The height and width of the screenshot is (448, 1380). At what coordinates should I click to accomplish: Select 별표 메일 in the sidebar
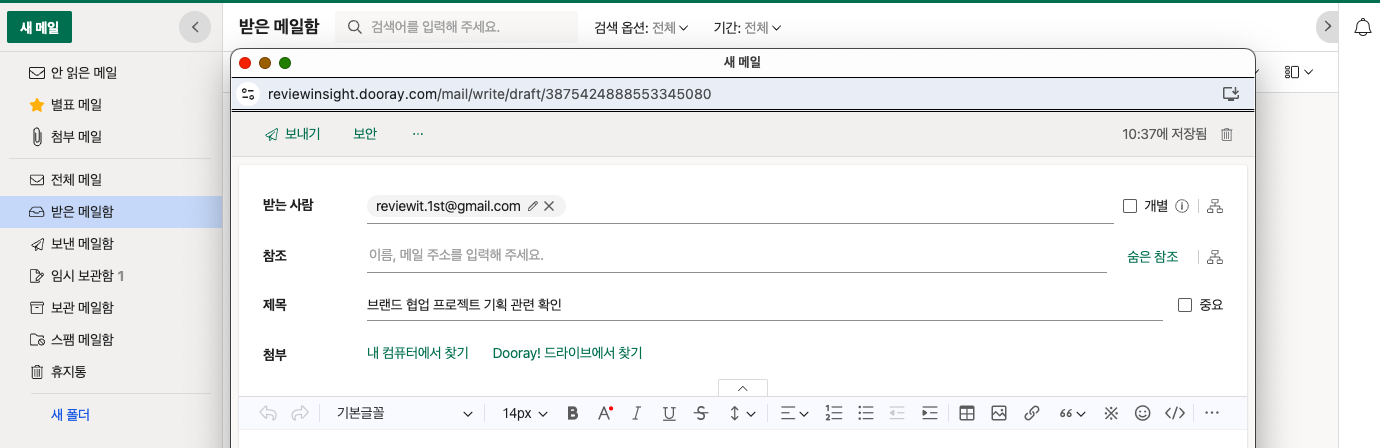76,105
